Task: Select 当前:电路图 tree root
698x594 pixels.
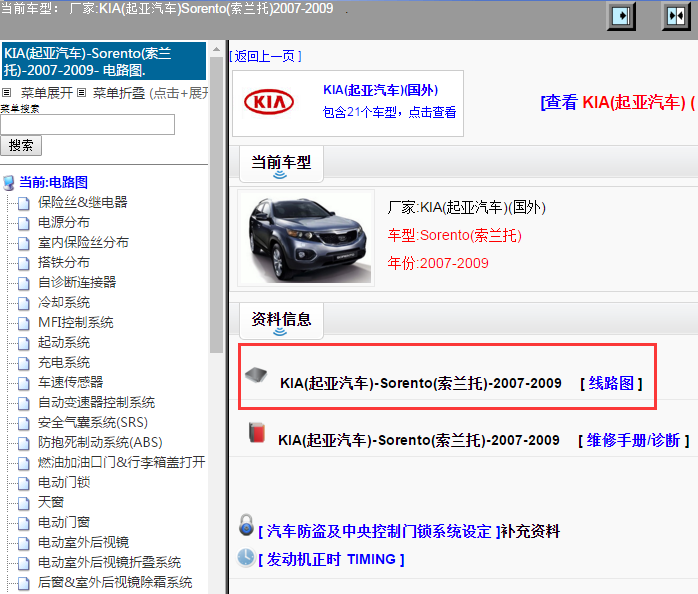Action: [x=53, y=182]
